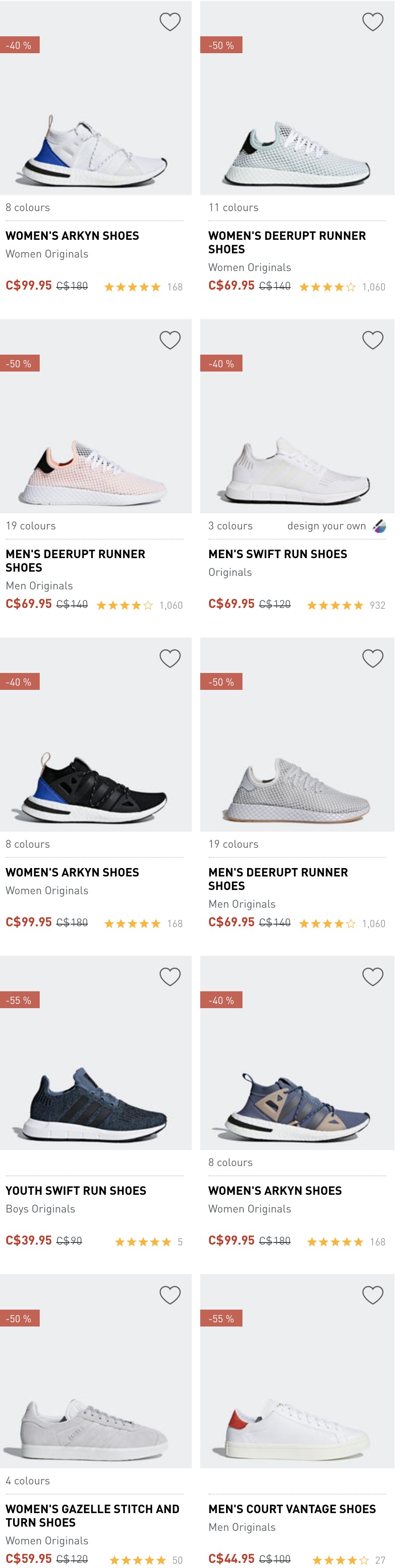Viewport: 403px width, 1568px height.
Task: Select 4 colours on Gazelle shoes
Action: [28, 1481]
